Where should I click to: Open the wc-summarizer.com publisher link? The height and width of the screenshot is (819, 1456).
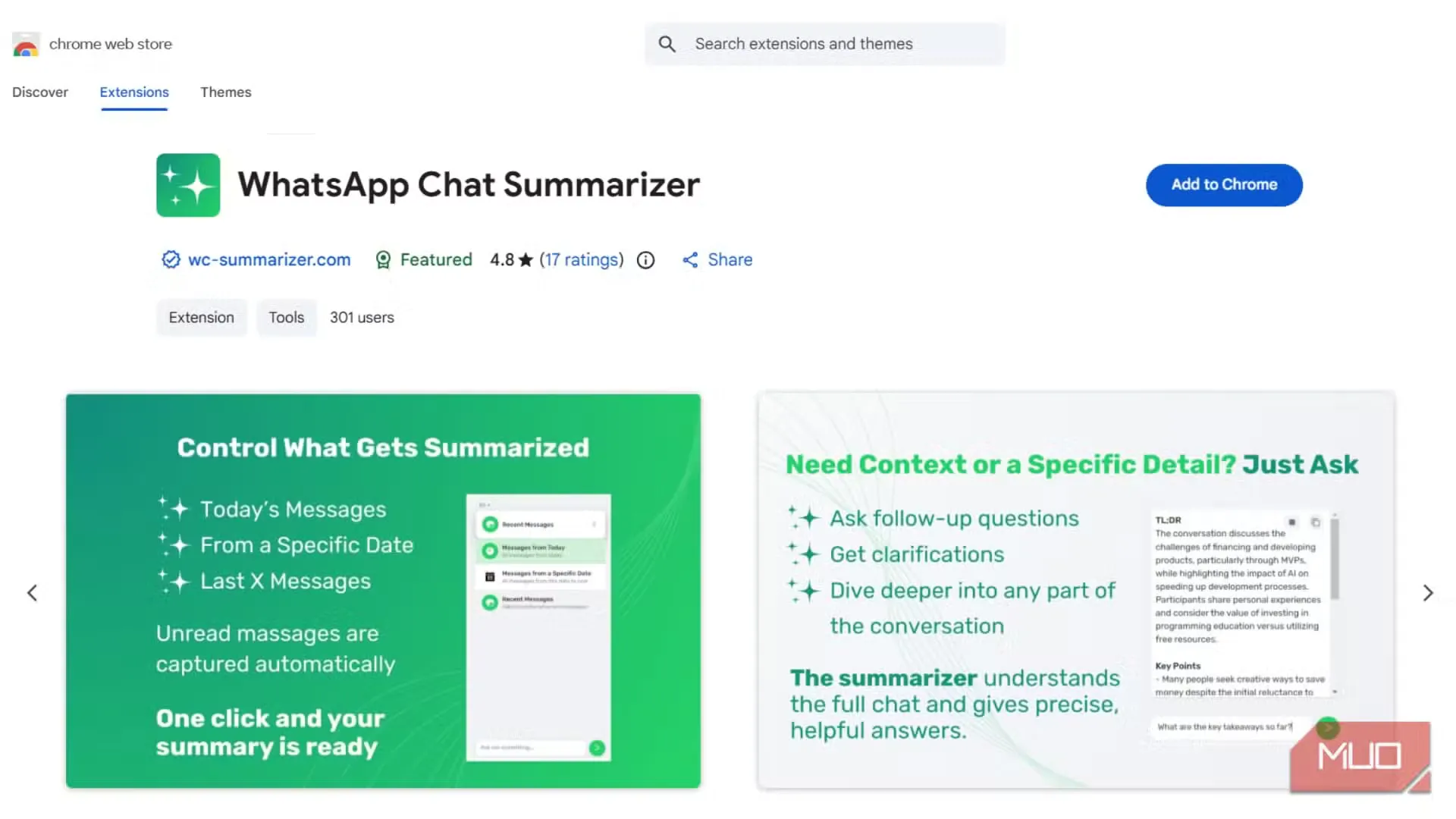pyautogui.click(x=269, y=260)
